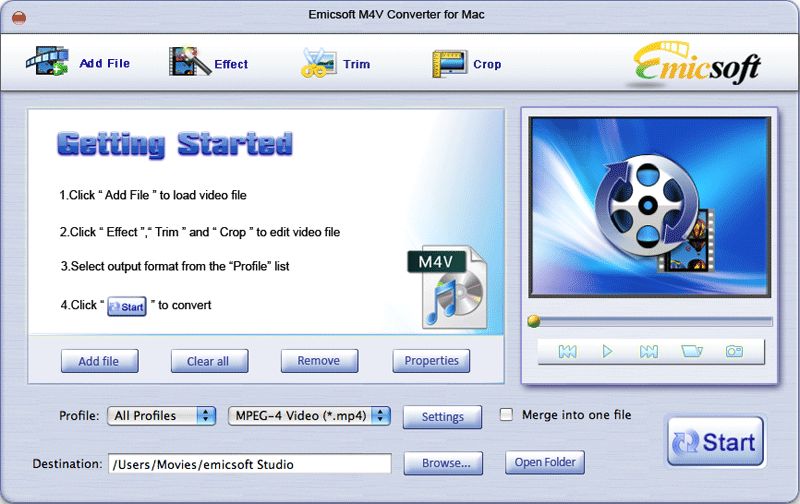Play the preview video
The width and height of the screenshot is (800, 504).
[x=607, y=351]
